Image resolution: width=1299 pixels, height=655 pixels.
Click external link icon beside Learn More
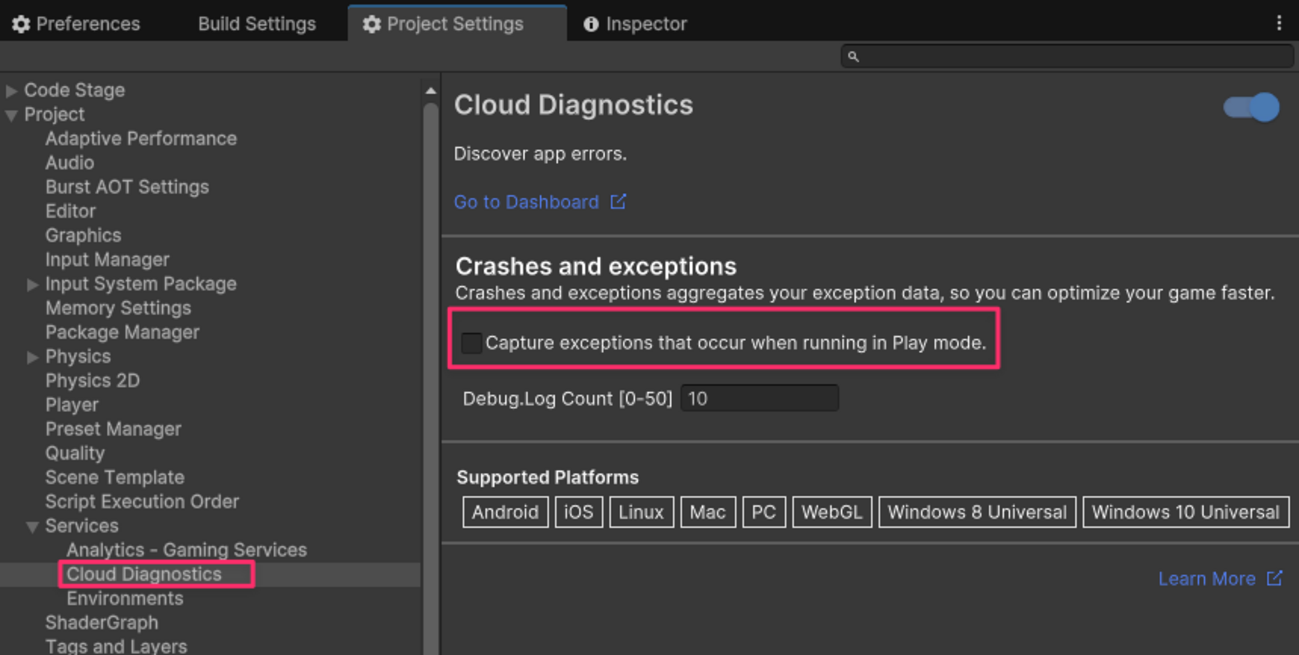[x=1274, y=578]
